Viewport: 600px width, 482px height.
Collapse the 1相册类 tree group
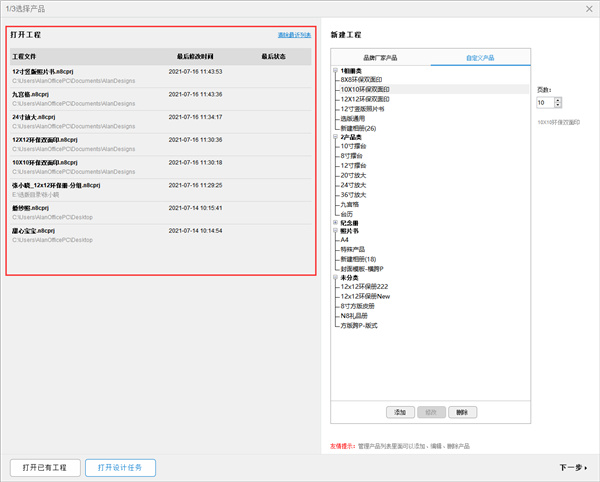click(335, 70)
